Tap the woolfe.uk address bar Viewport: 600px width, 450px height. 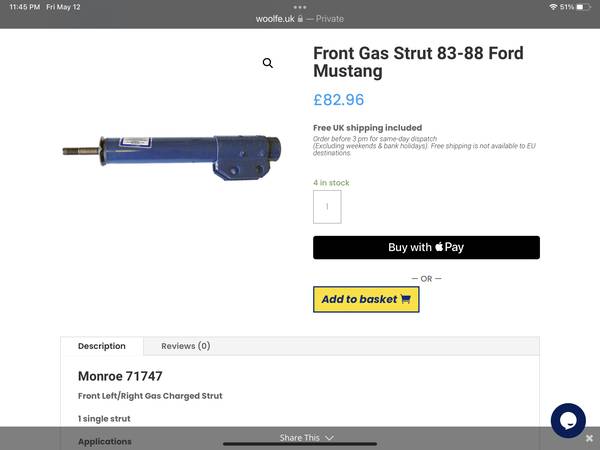[300, 18]
